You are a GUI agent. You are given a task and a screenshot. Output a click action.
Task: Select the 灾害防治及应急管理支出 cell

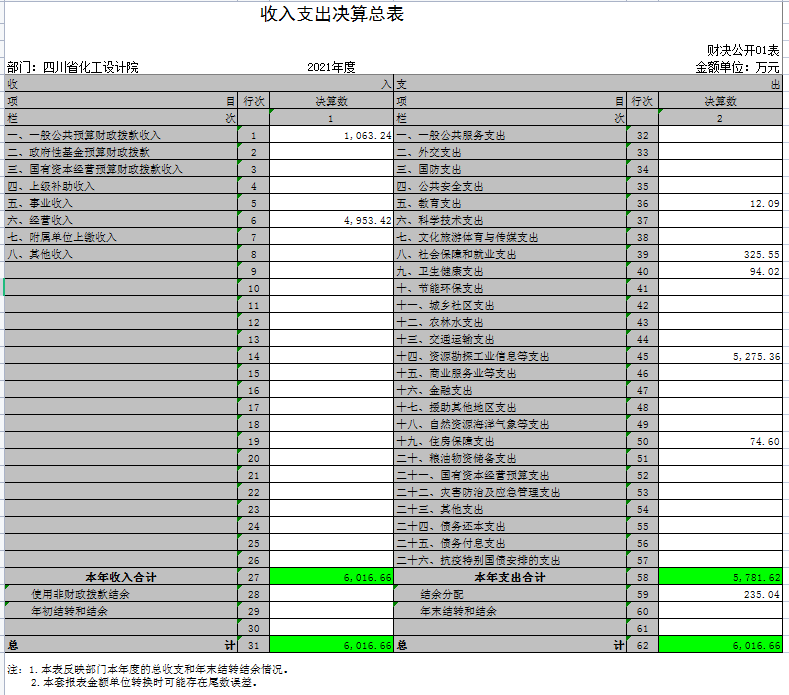[510, 492]
